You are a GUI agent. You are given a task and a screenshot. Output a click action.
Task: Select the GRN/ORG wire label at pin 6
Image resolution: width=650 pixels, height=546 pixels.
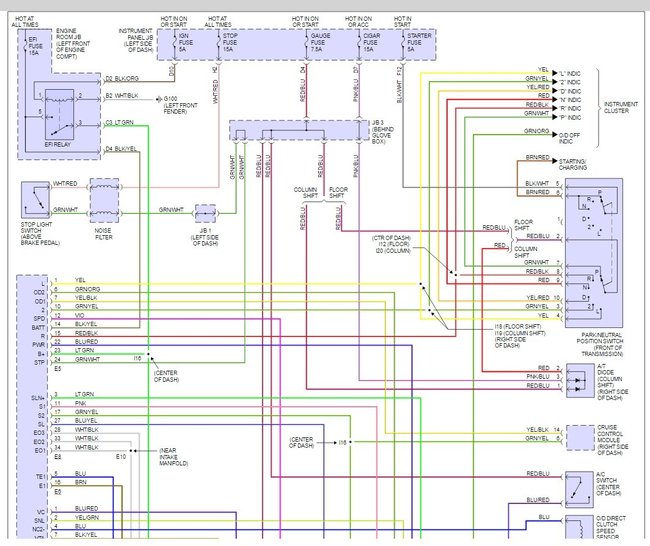coord(87,289)
